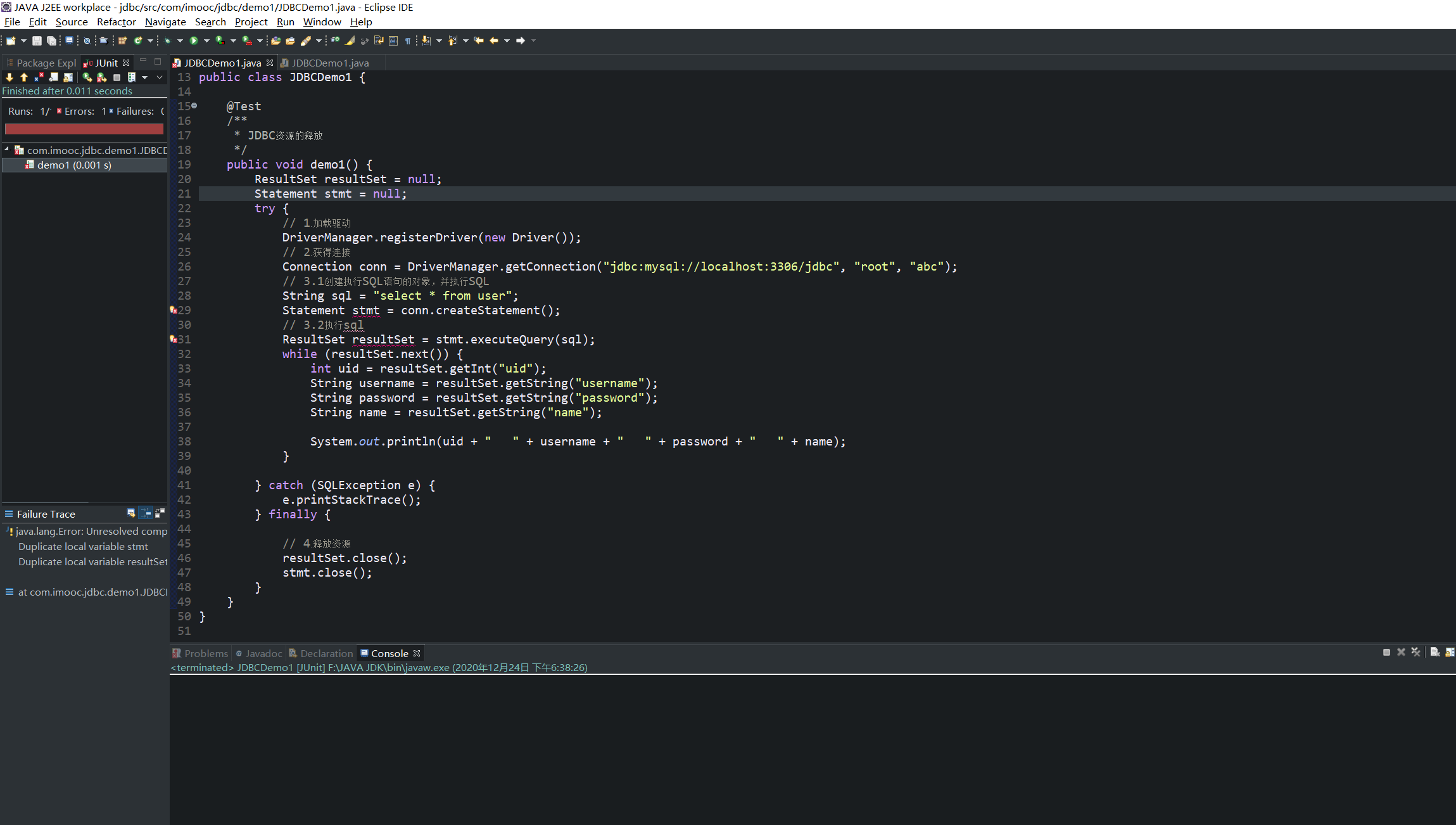1456x825 pixels.
Task: Close the JUnit view tab
Action: (x=126, y=63)
